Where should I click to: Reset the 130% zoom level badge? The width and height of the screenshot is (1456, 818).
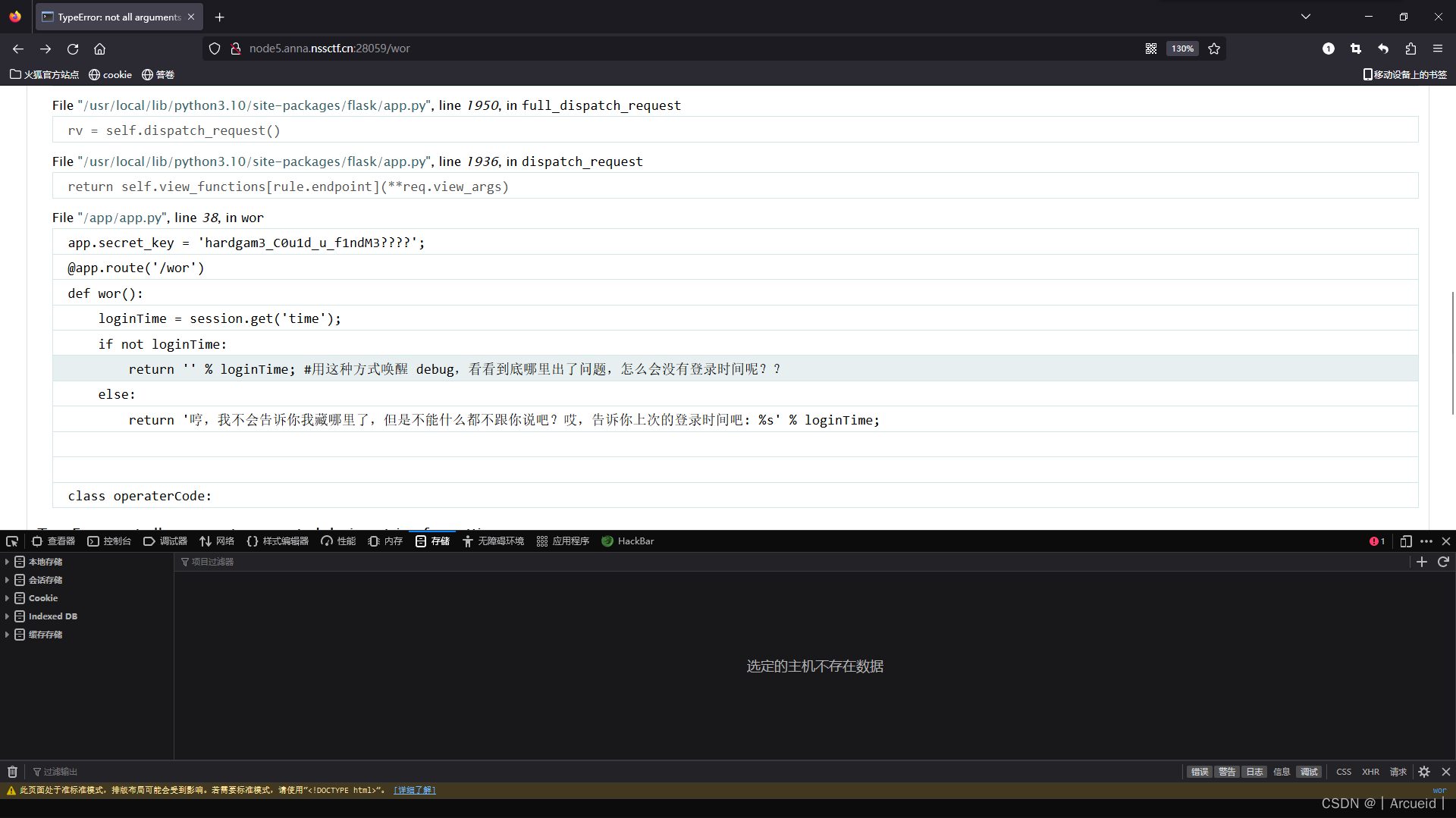[1182, 49]
